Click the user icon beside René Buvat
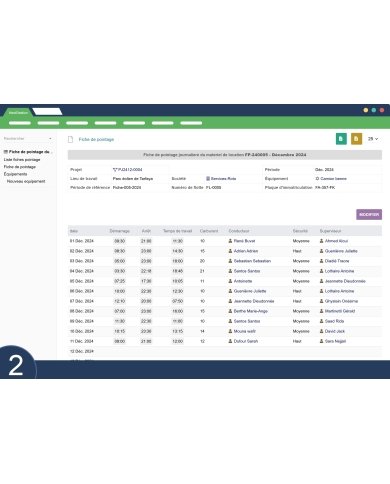 click(230, 241)
